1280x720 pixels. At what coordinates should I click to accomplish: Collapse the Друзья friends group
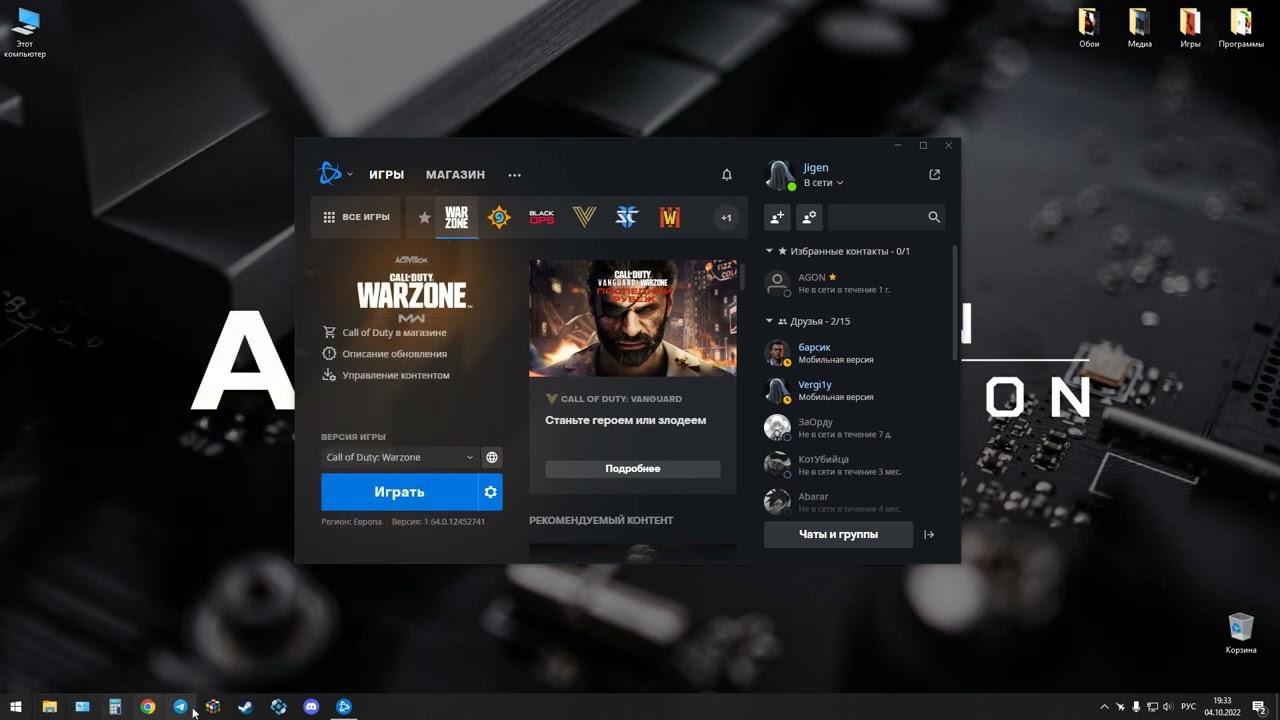click(x=769, y=321)
